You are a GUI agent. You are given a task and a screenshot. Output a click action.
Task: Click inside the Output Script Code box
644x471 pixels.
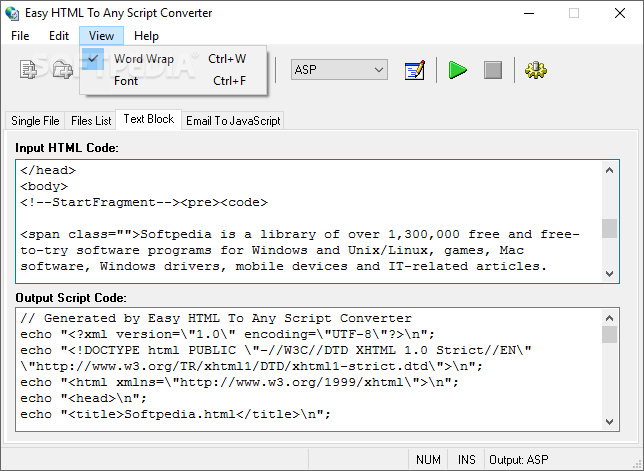[308, 369]
